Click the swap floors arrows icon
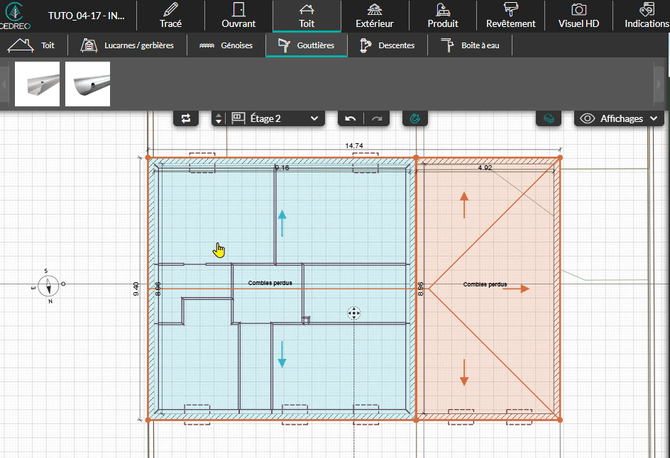This screenshot has width=670, height=458. pos(186,118)
